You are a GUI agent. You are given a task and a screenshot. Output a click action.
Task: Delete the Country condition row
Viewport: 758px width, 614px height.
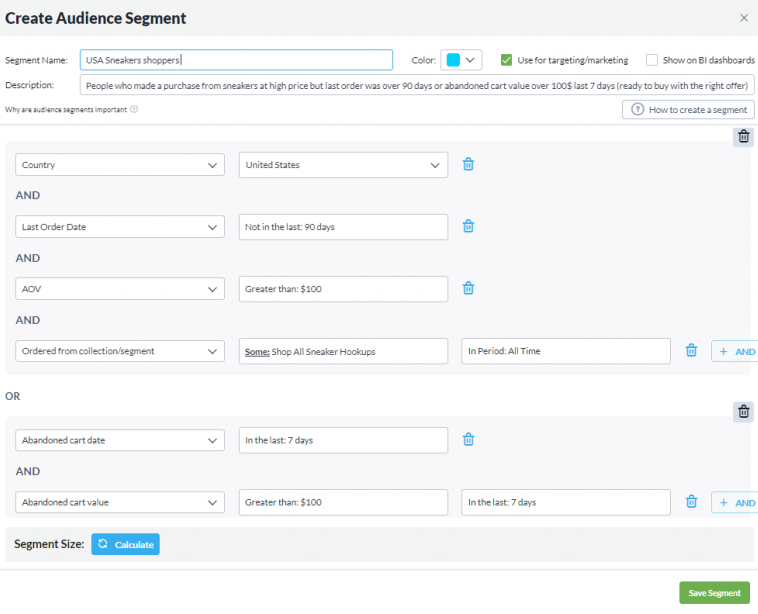[x=468, y=164]
